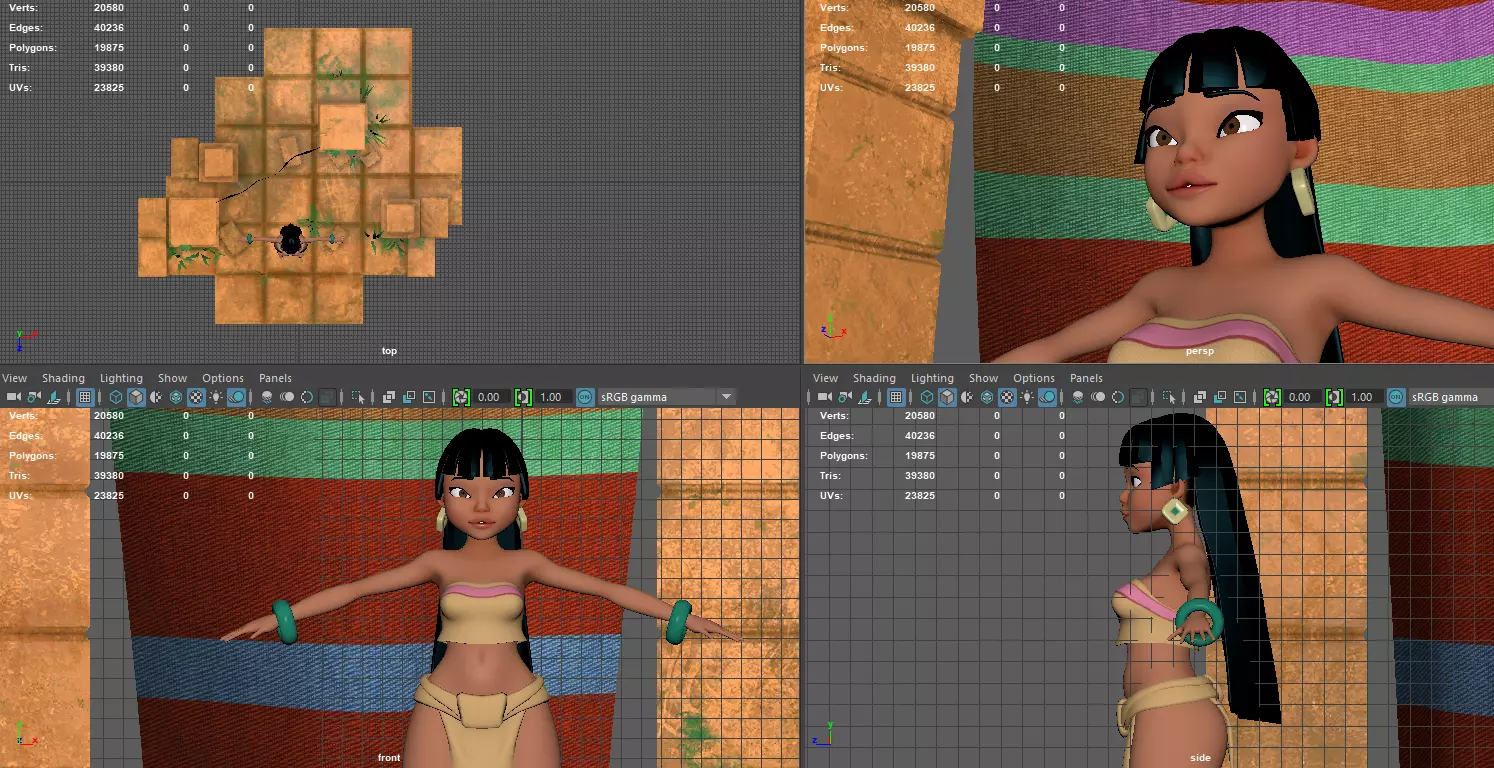Toggle Wireframe on Shaded in side panel
This screenshot has height=768, width=1494.
coord(987,397)
